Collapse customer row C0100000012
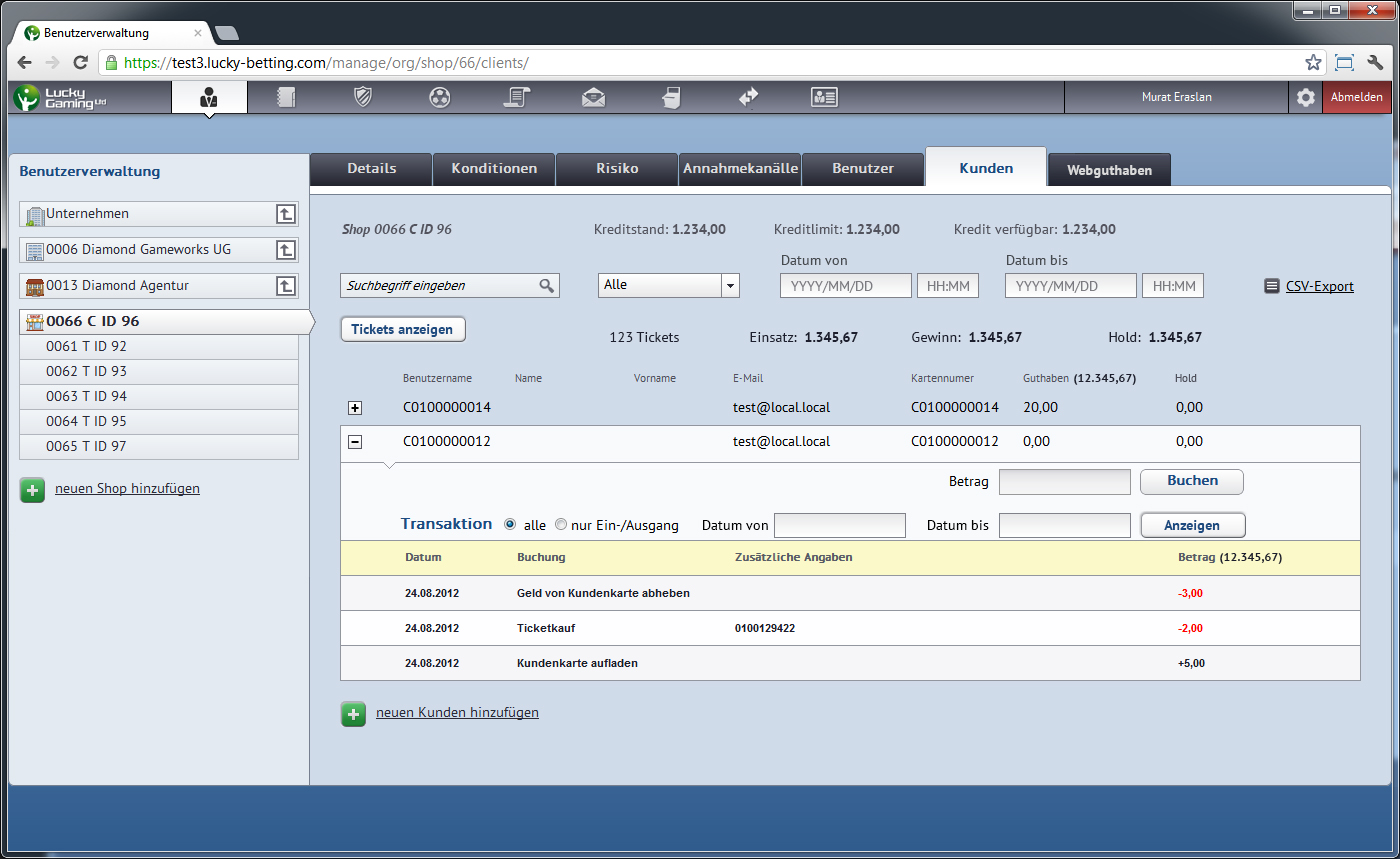1400x859 pixels. tap(354, 441)
